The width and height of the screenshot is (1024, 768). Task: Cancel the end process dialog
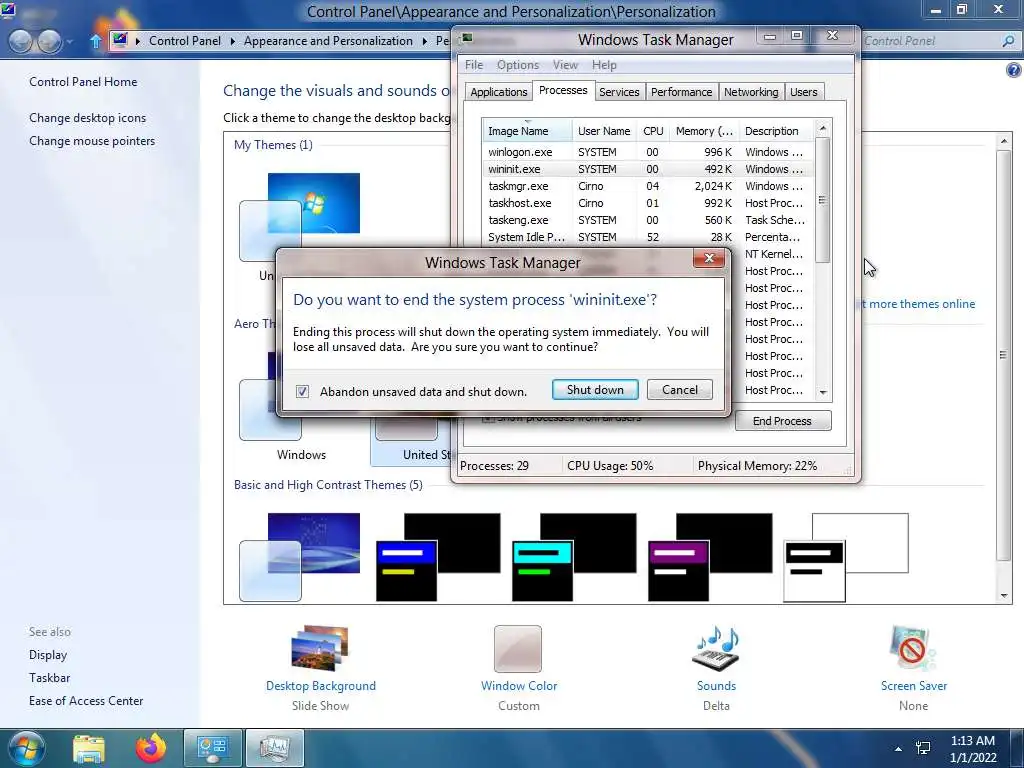pos(679,390)
